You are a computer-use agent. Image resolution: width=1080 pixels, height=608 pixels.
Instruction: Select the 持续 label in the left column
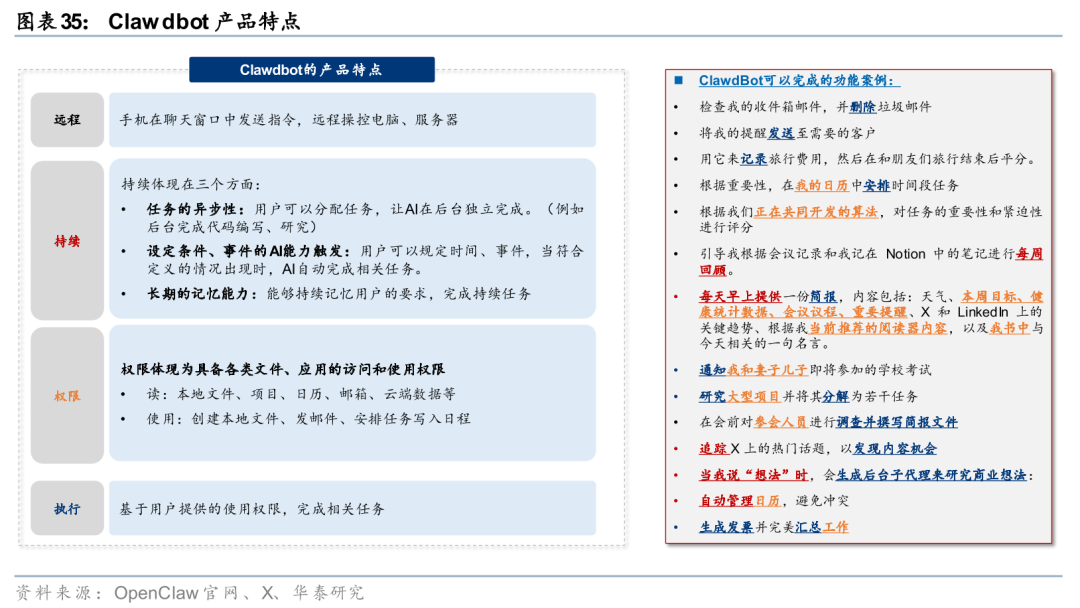(x=67, y=240)
